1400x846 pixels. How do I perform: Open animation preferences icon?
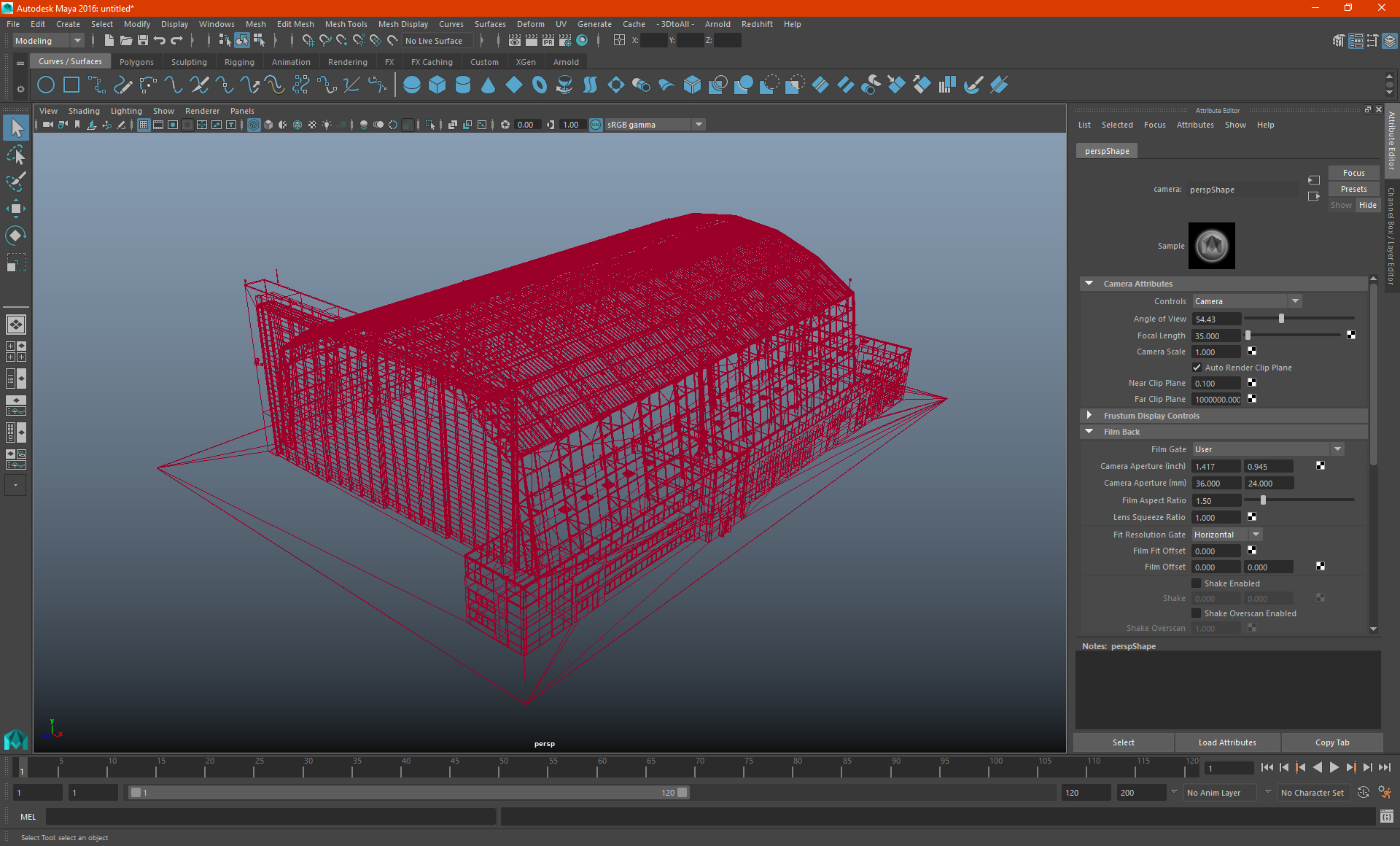pos(1385,793)
